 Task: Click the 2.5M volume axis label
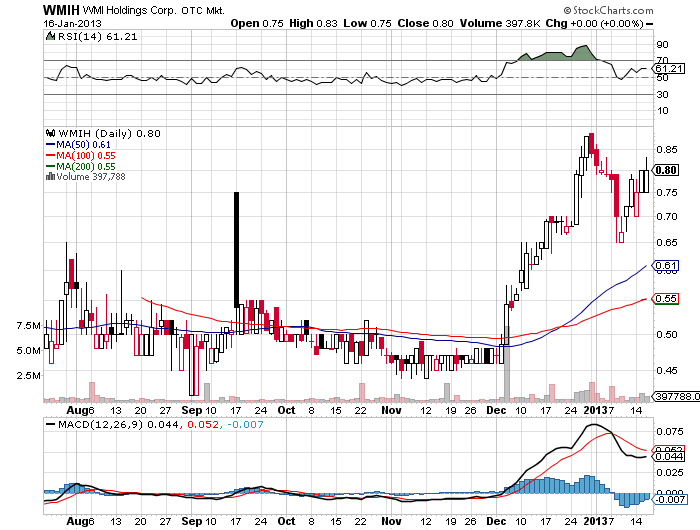point(29,376)
